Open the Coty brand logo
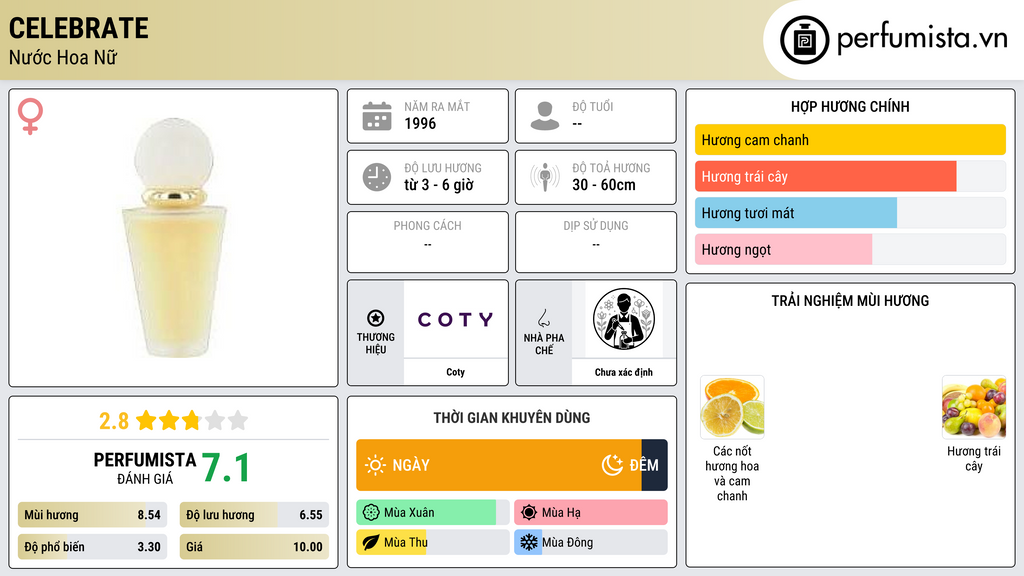Viewport: 1024px width, 576px height. click(456, 319)
